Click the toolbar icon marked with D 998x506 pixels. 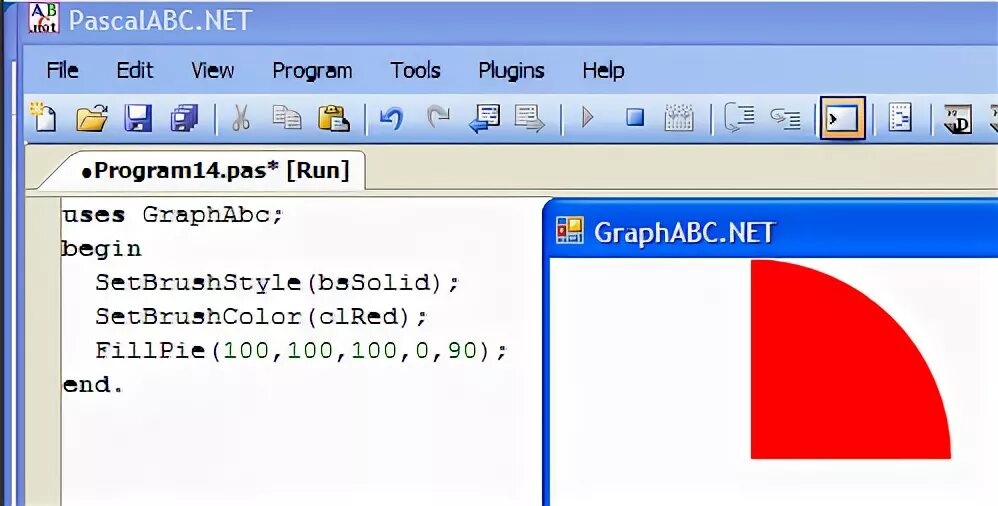[957, 118]
